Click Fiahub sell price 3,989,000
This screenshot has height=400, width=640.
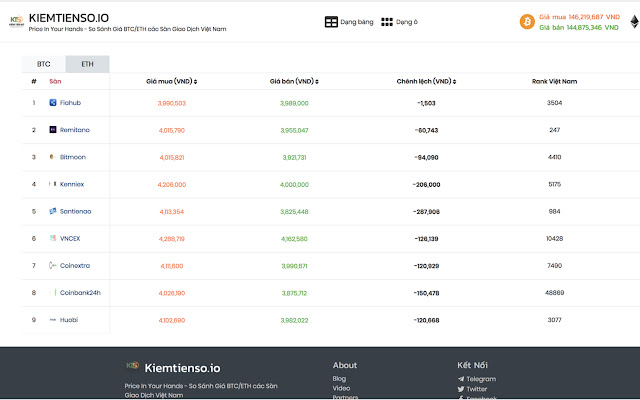(x=294, y=103)
